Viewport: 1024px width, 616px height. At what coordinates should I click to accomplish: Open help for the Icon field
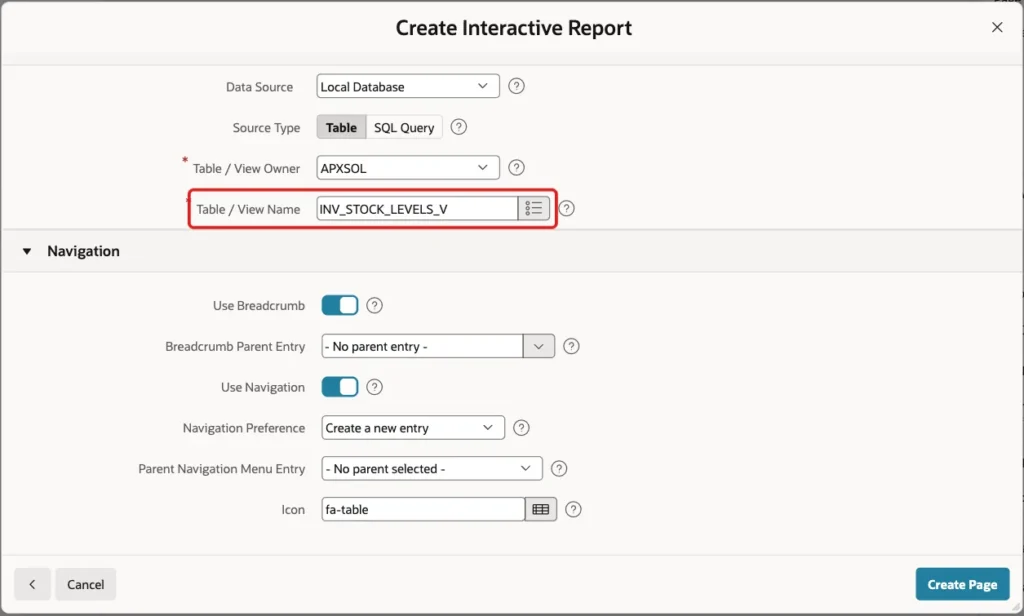click(x=573, y=510)
